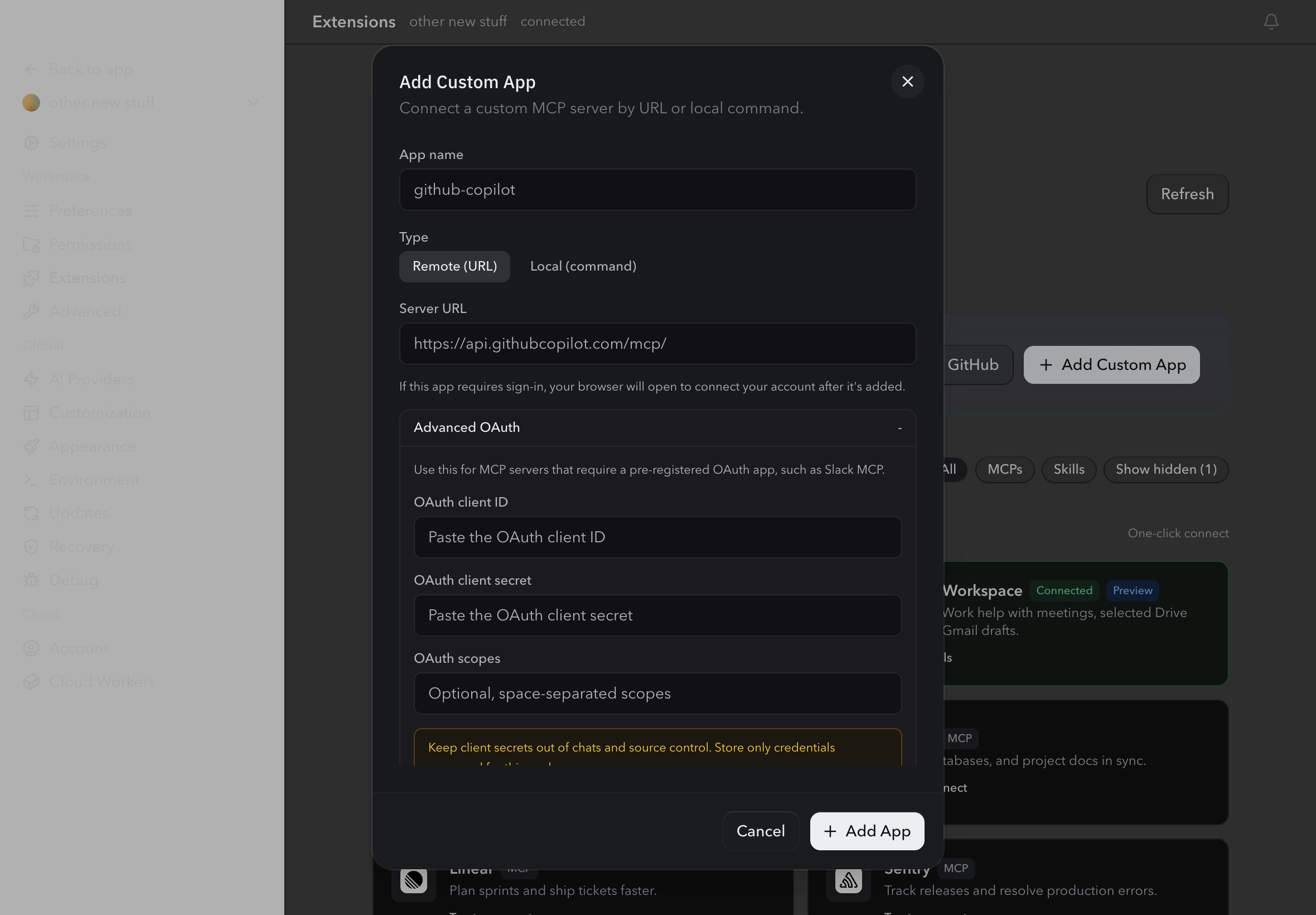Click the Debug bug icon
The width and height of the screenshot is (1316, 915).
coord(31,580)
